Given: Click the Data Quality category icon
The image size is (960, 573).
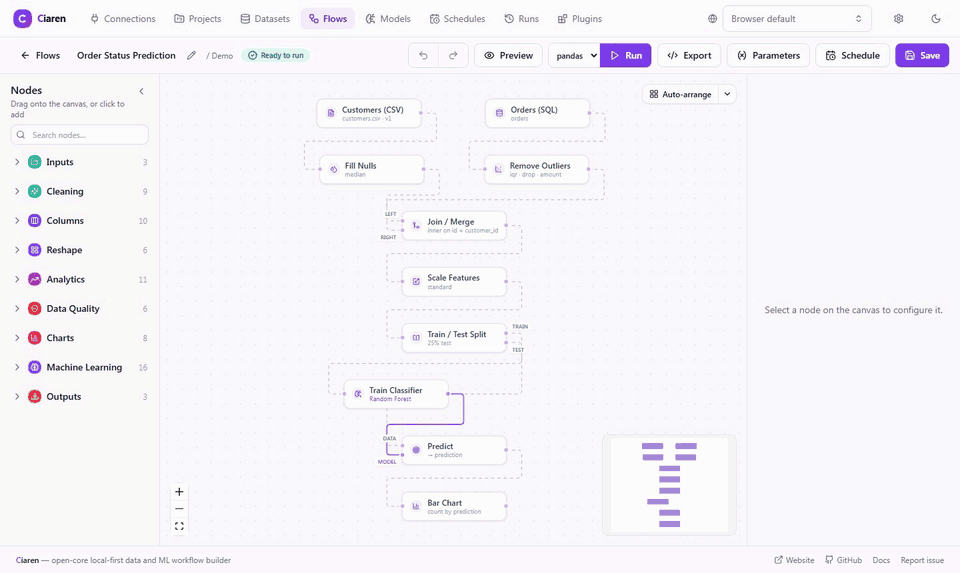Looking at the screenshot, I should [35, 309].
